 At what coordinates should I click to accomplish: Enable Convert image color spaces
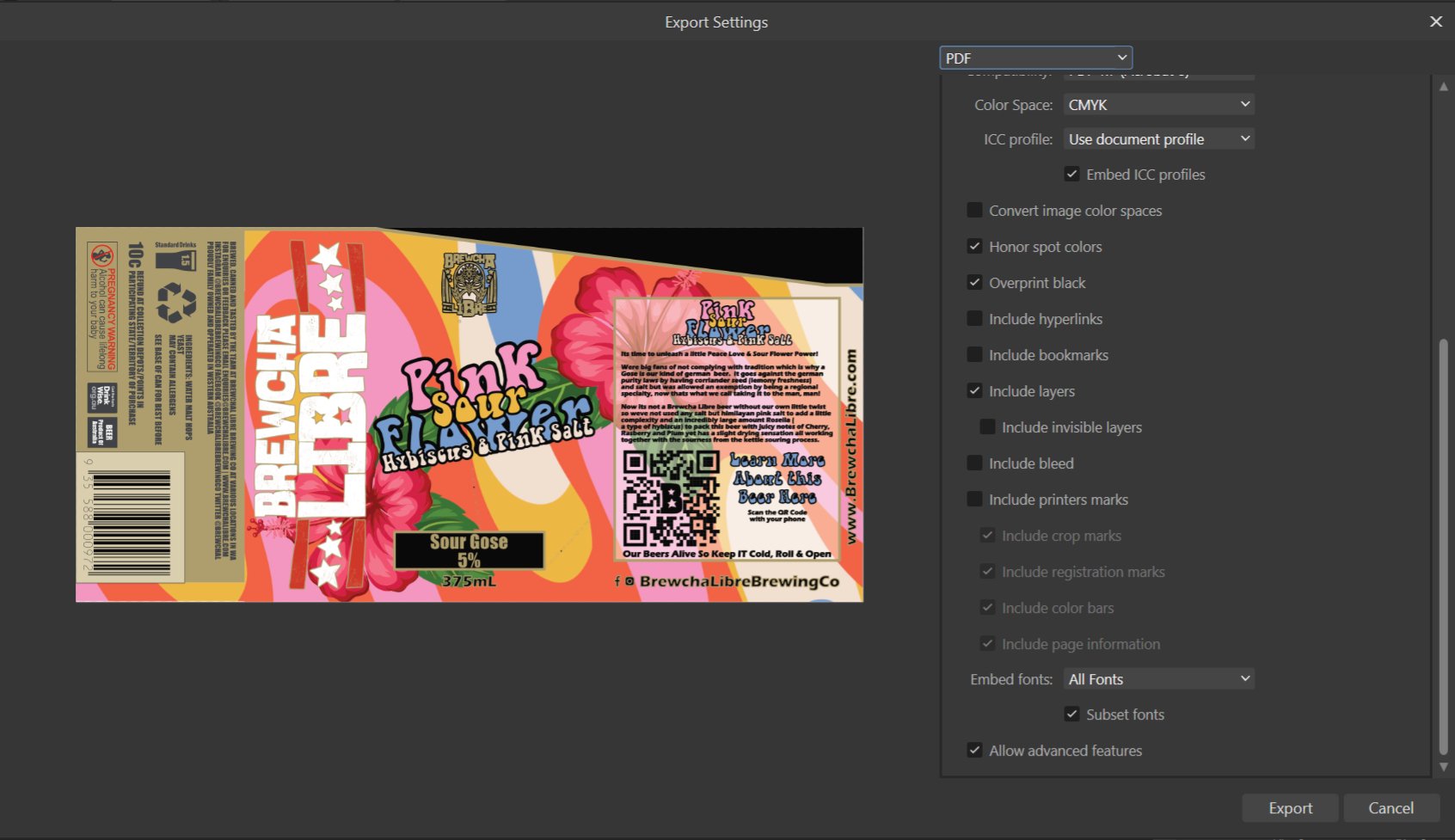974,210
